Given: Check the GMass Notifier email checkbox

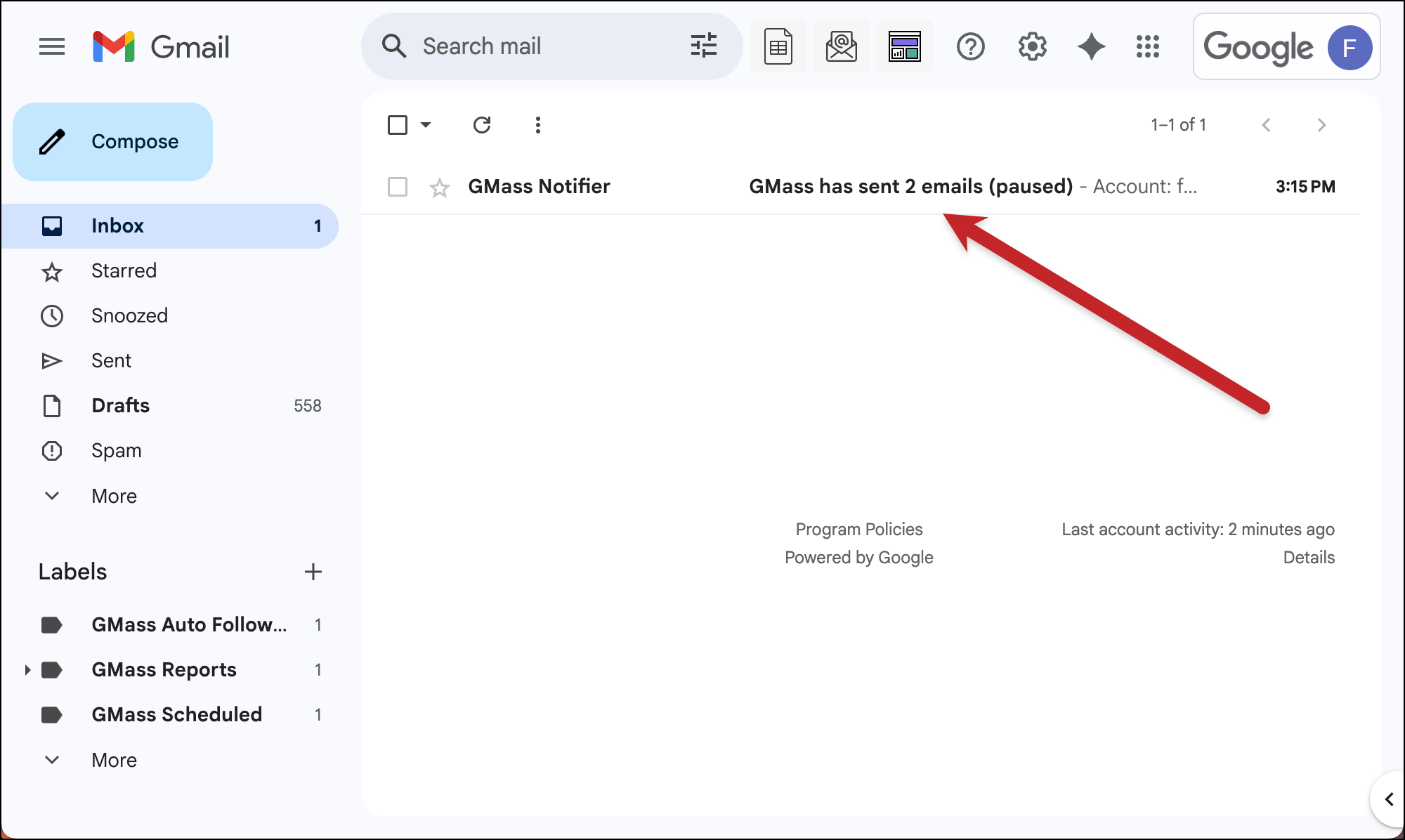Looking at the screenshot, I should point(398,187).
